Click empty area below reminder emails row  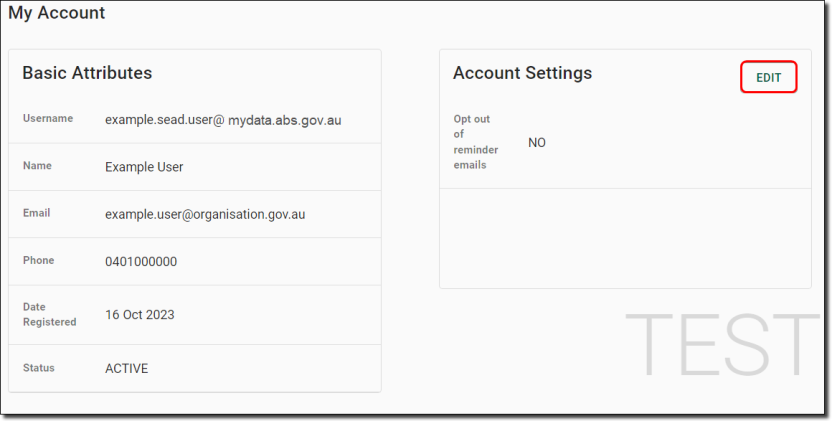[x=625, y=238]
